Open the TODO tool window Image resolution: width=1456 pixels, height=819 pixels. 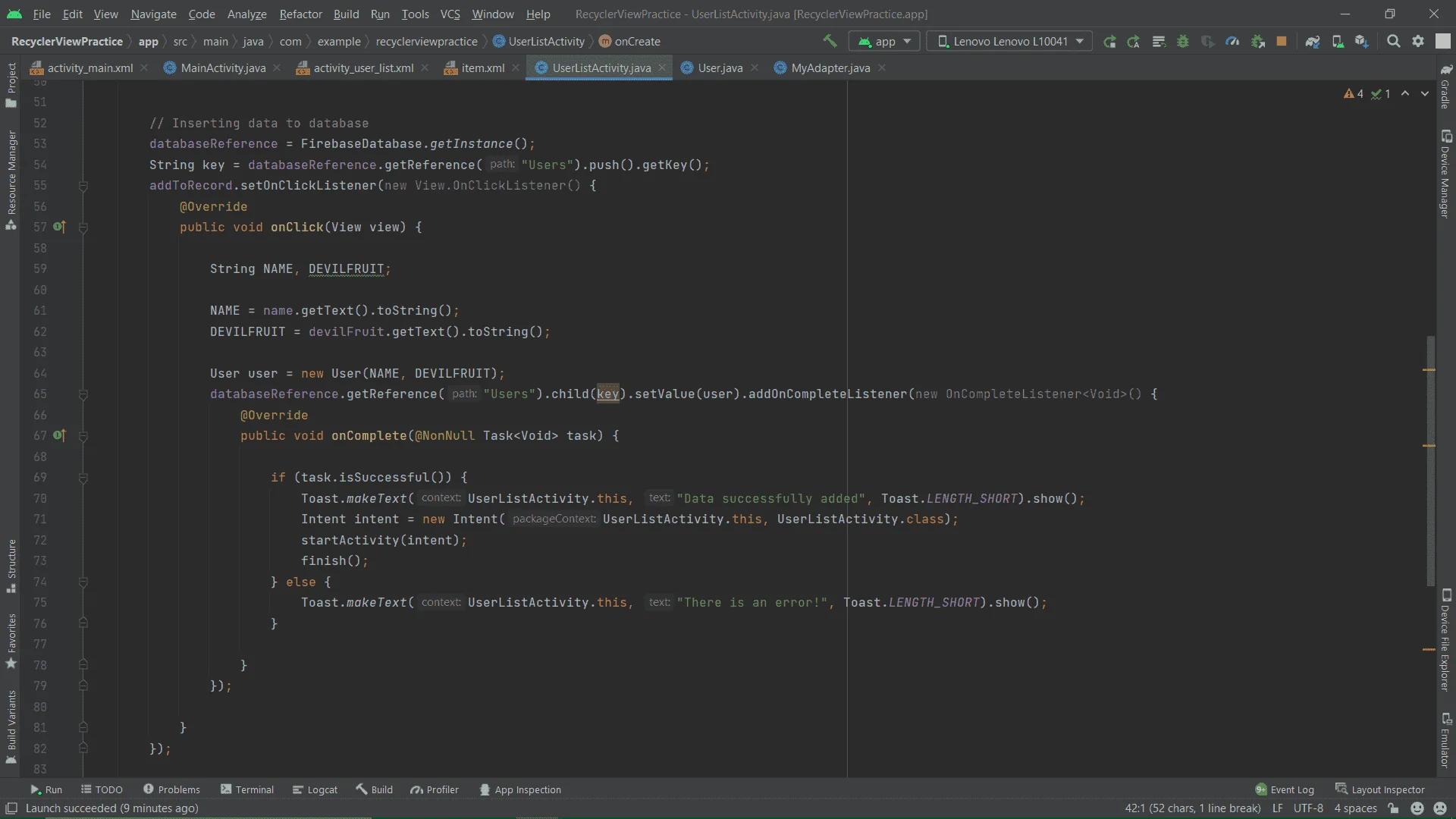102,789
